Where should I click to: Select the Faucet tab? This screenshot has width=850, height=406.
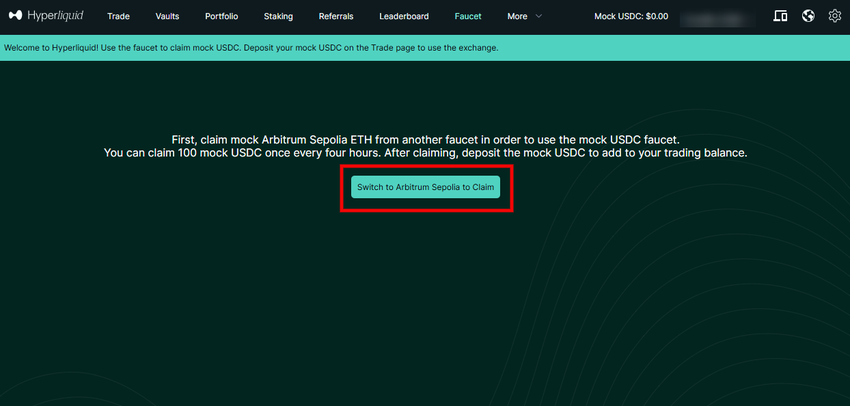[468, 16]
